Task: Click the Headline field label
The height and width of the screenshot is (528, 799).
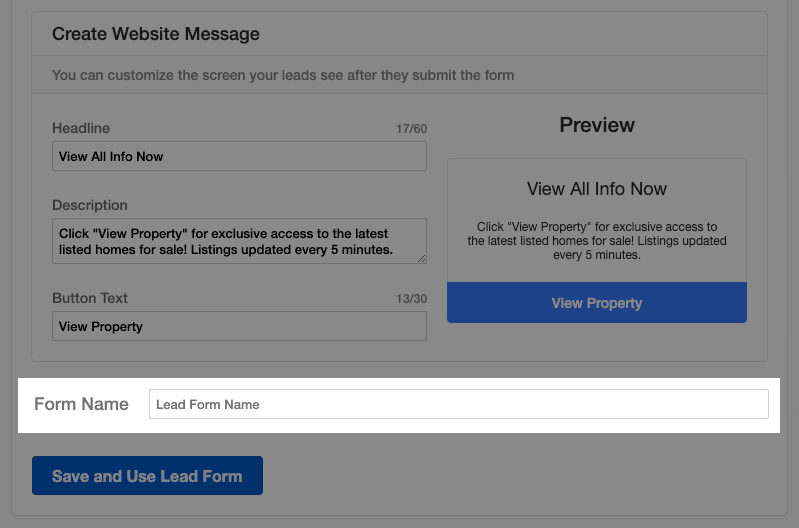Action: [x=81, y=128]
